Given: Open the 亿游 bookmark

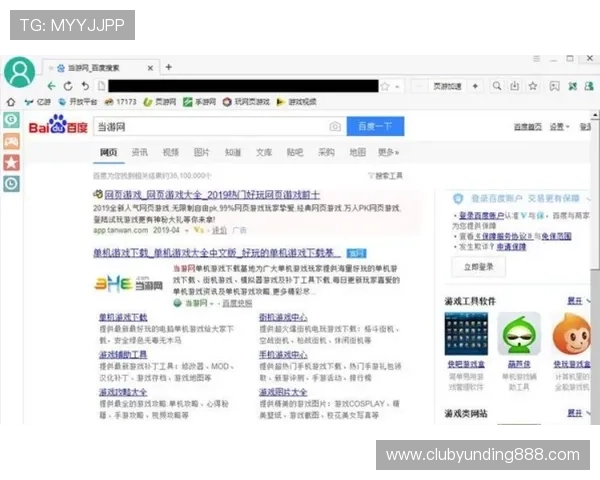Looking at the screenshot, I should 38,102.
